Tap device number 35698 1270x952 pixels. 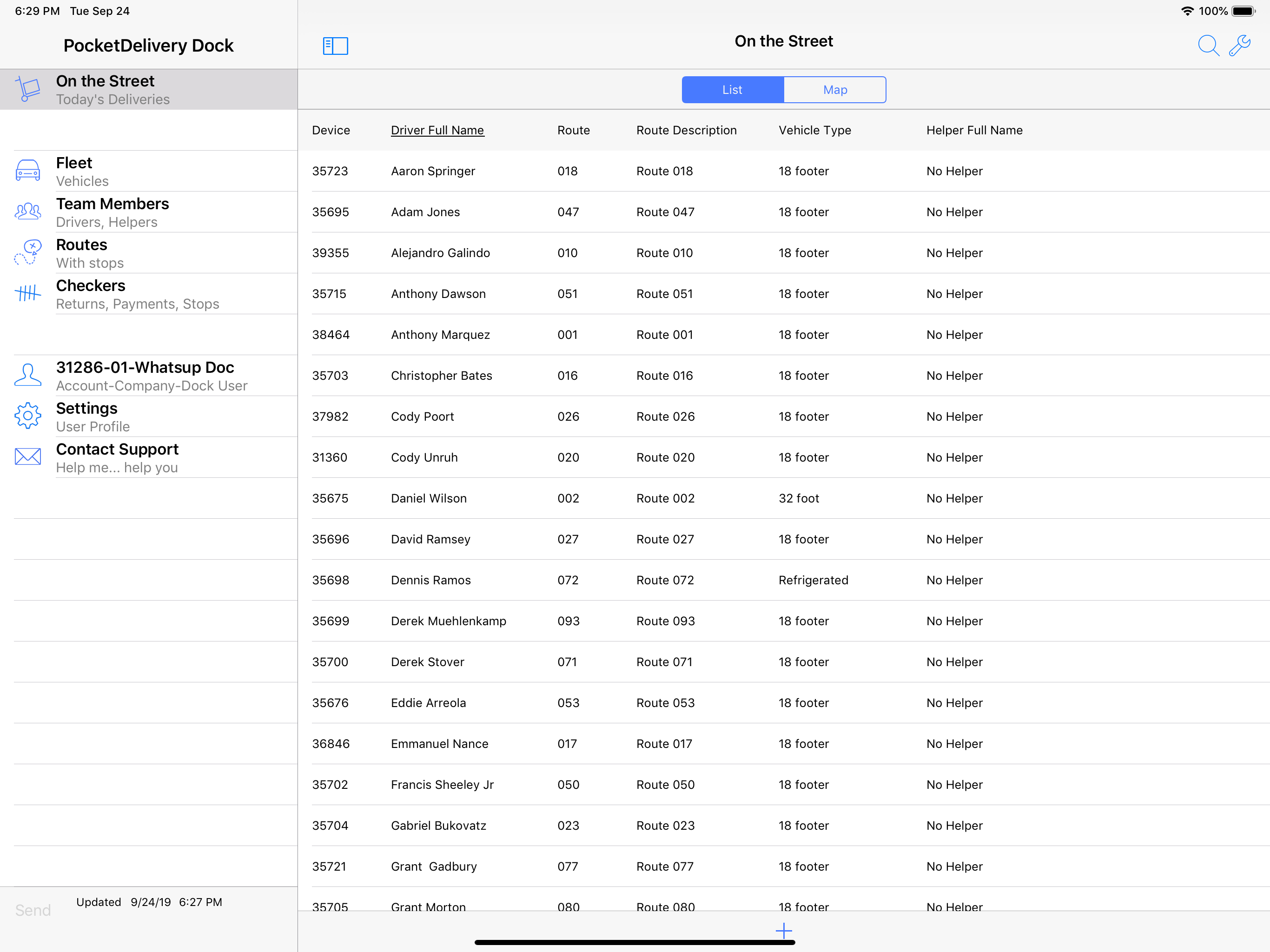tap(331, 580)
